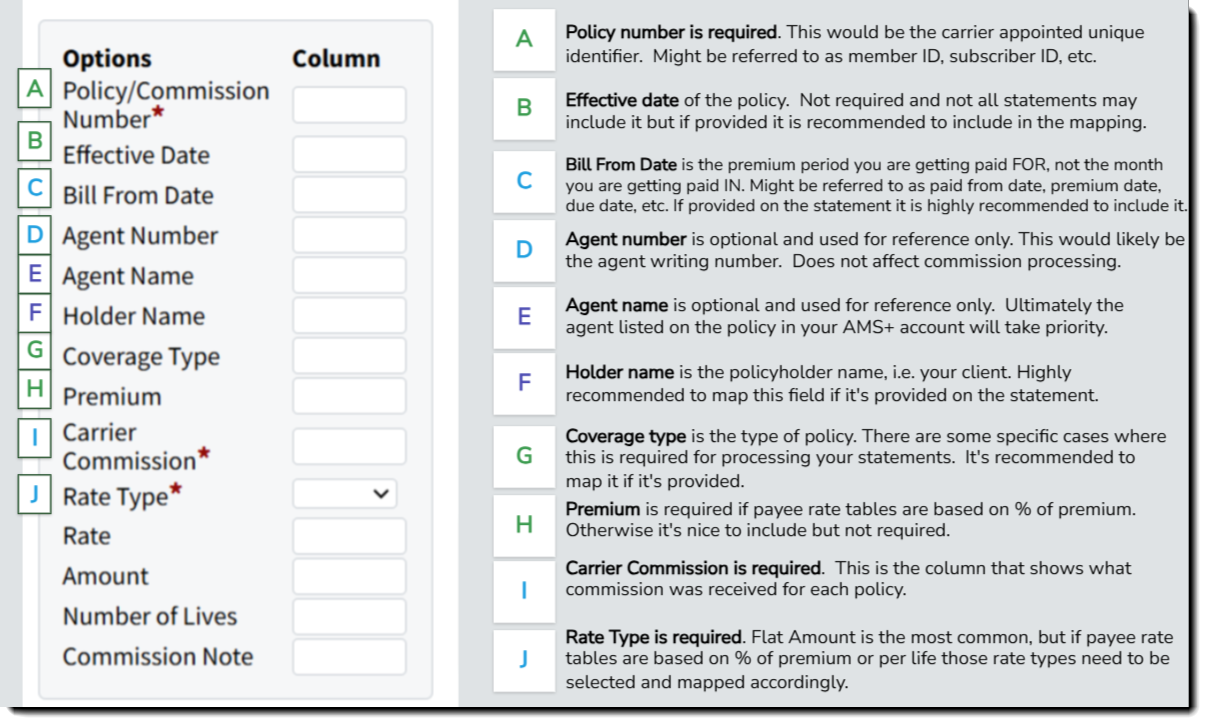Click the letter B marker beside Effective Date
Viewport: 1205px width, 726px height.
(x=35, y=141)
